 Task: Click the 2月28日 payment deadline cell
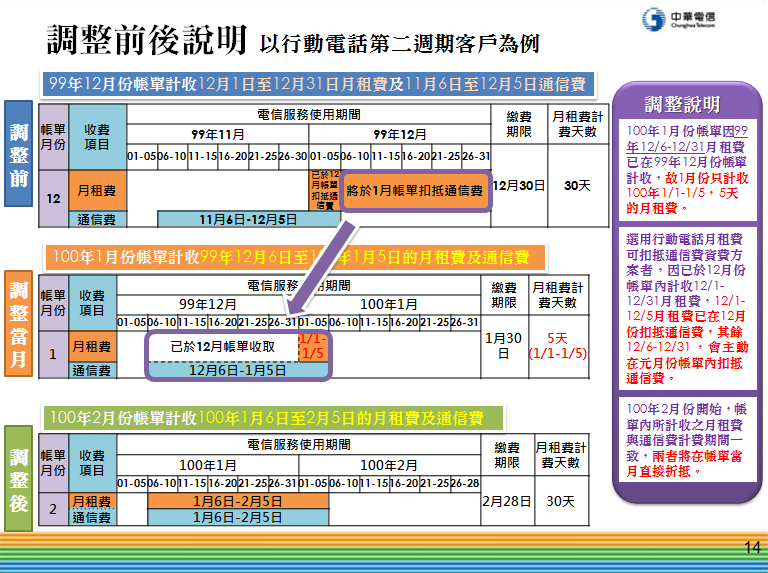507,501
